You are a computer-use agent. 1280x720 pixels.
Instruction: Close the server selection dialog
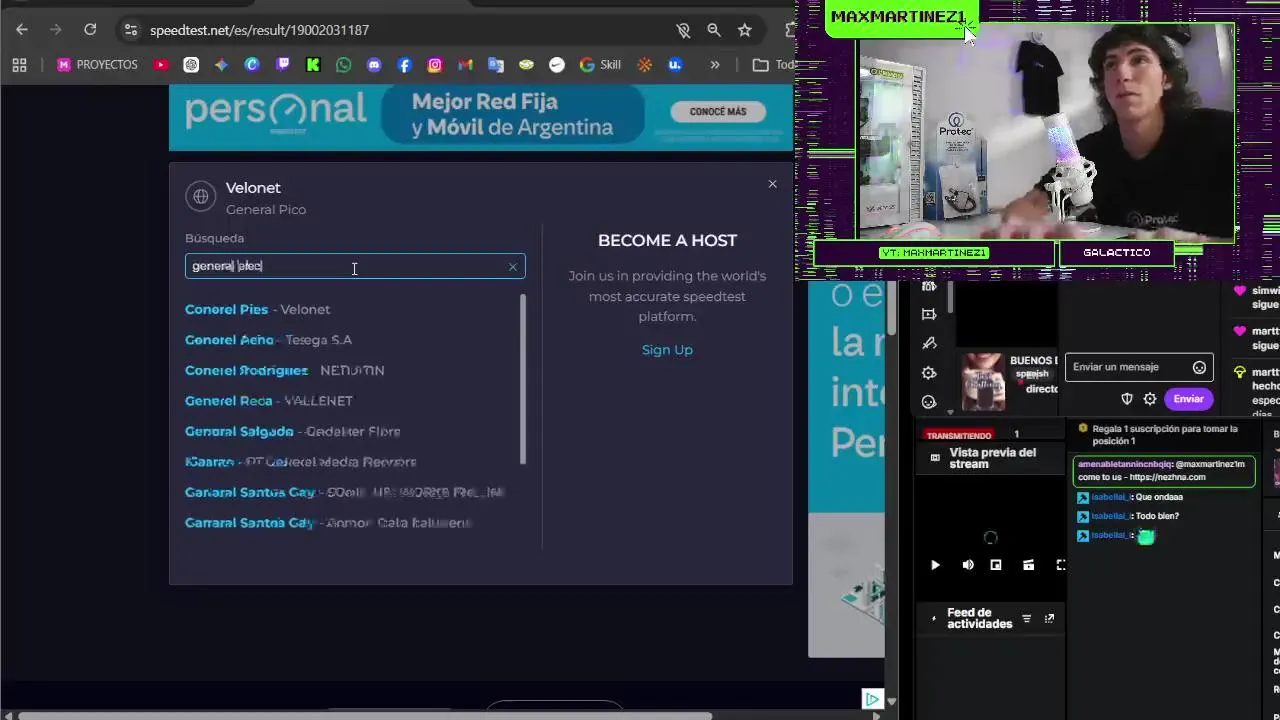click(772, 184)
